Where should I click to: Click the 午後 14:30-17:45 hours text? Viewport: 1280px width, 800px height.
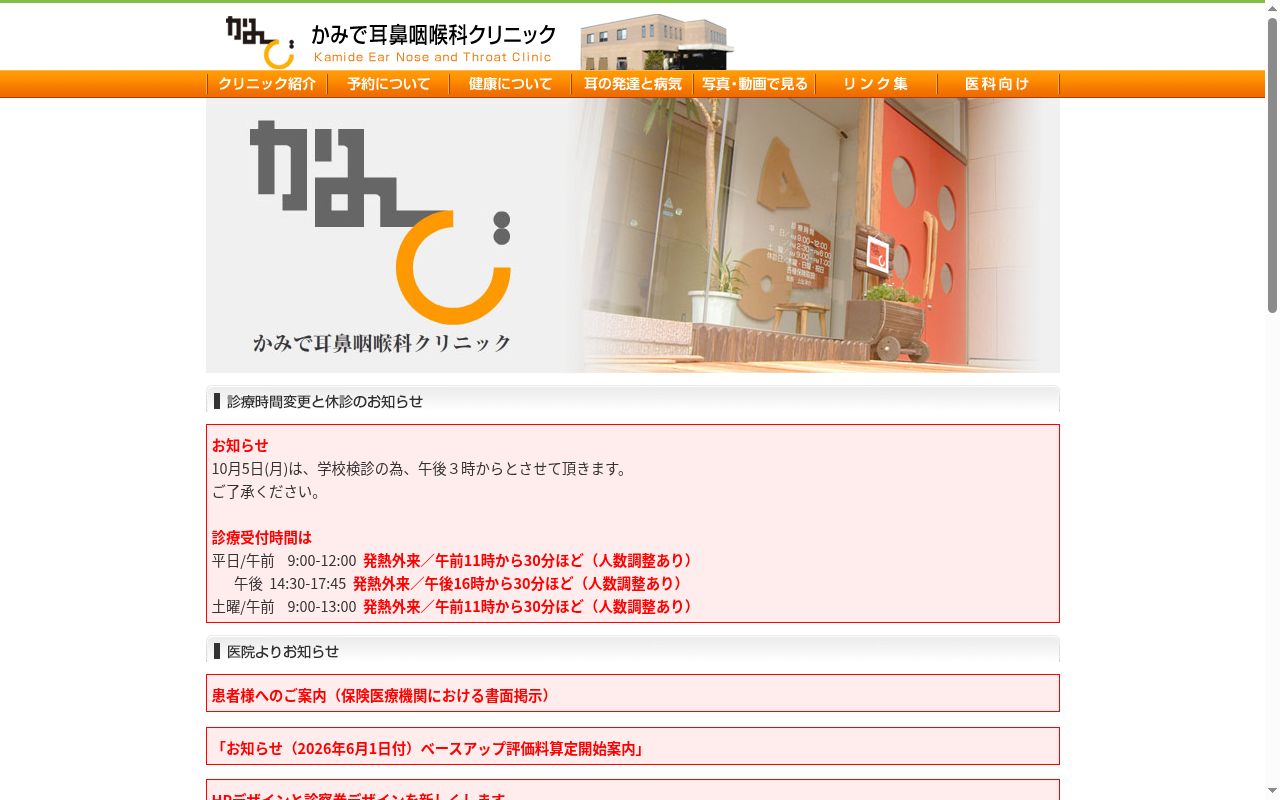[x=290, y=583]
